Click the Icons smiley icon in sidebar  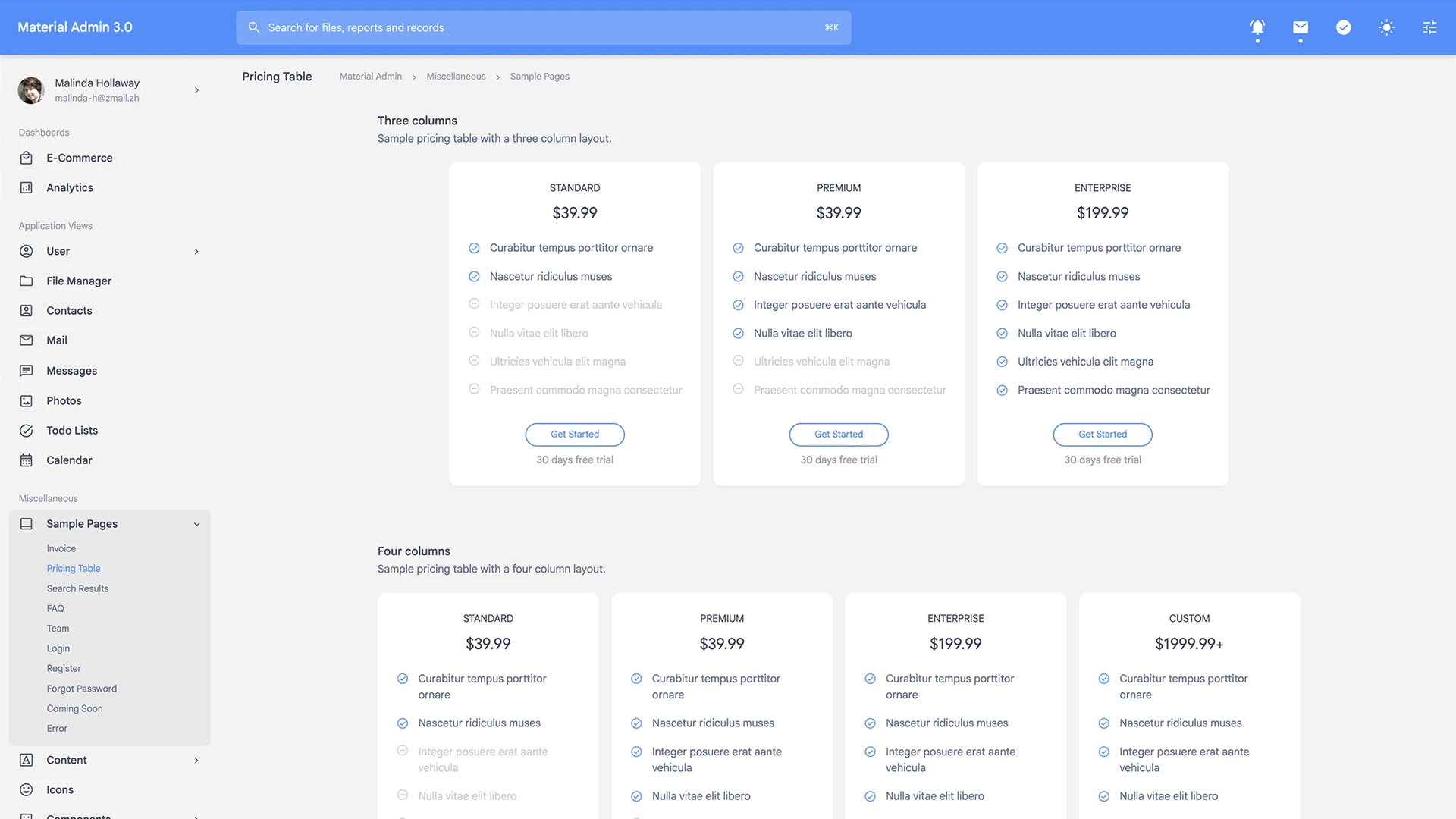[27, 789]
